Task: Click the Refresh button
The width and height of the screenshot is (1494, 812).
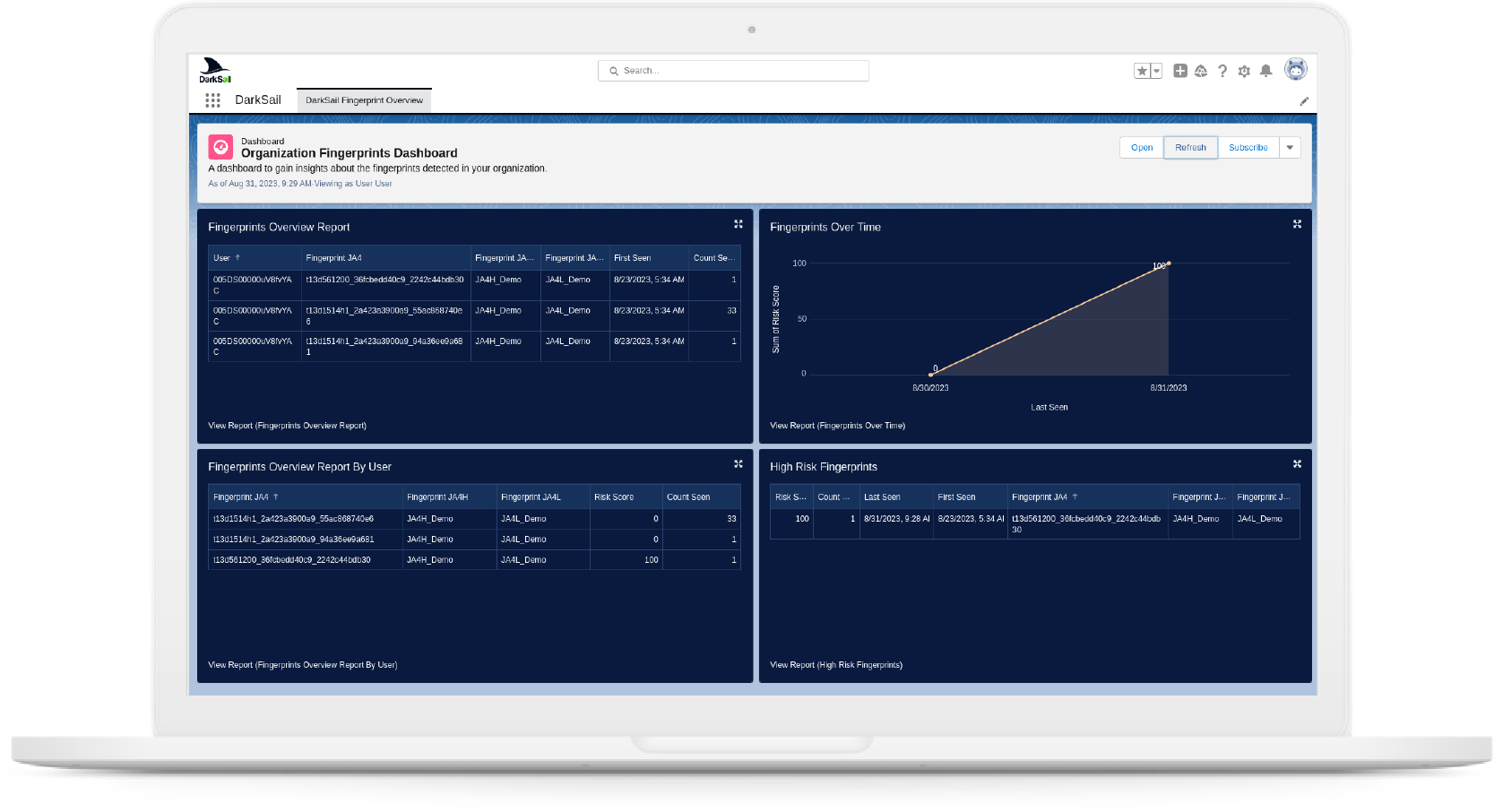Action: pos(1190,148)
